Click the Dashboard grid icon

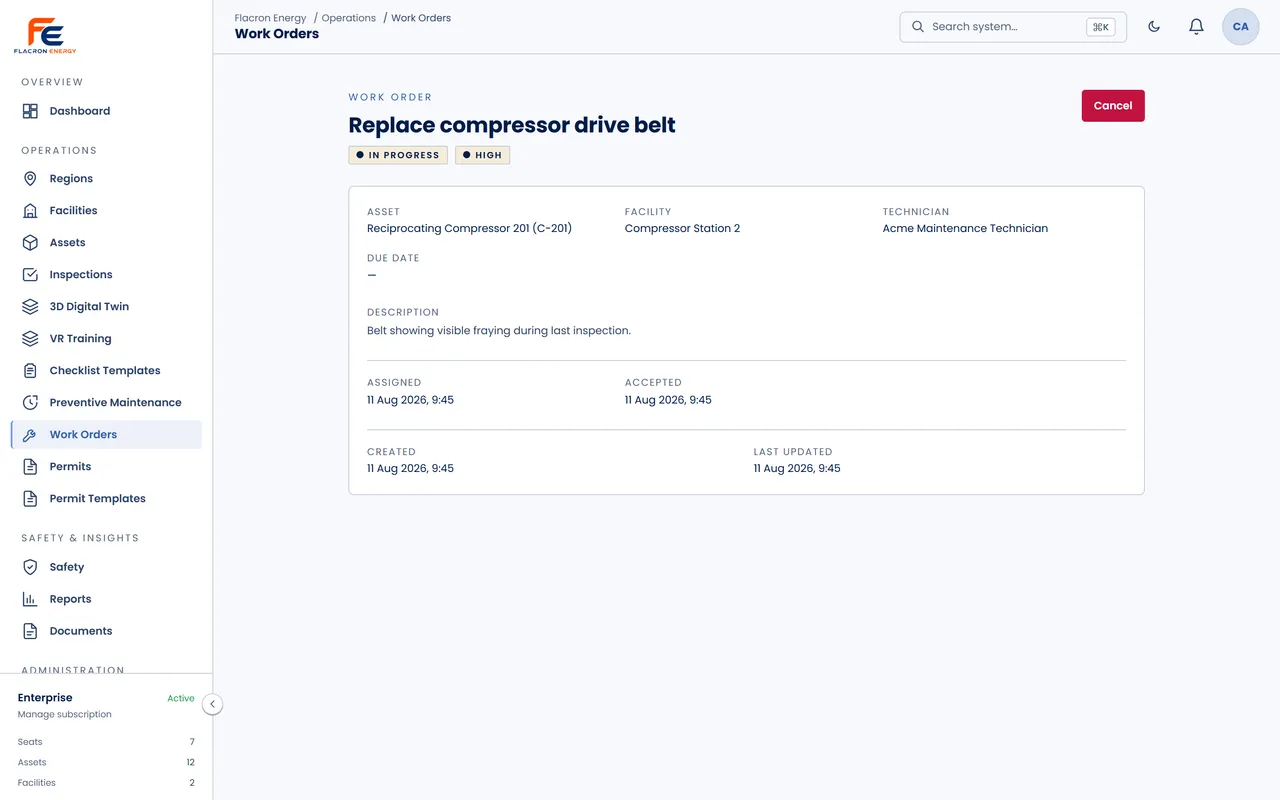point(30,111)
